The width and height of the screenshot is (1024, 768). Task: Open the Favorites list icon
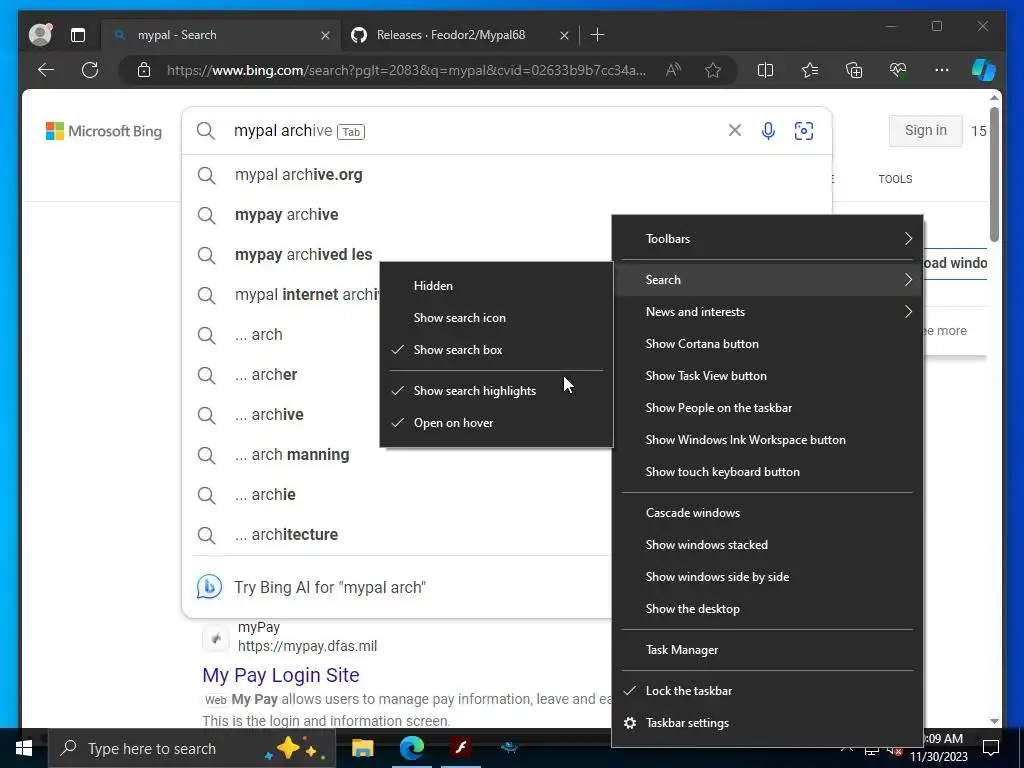click(810, 70)
